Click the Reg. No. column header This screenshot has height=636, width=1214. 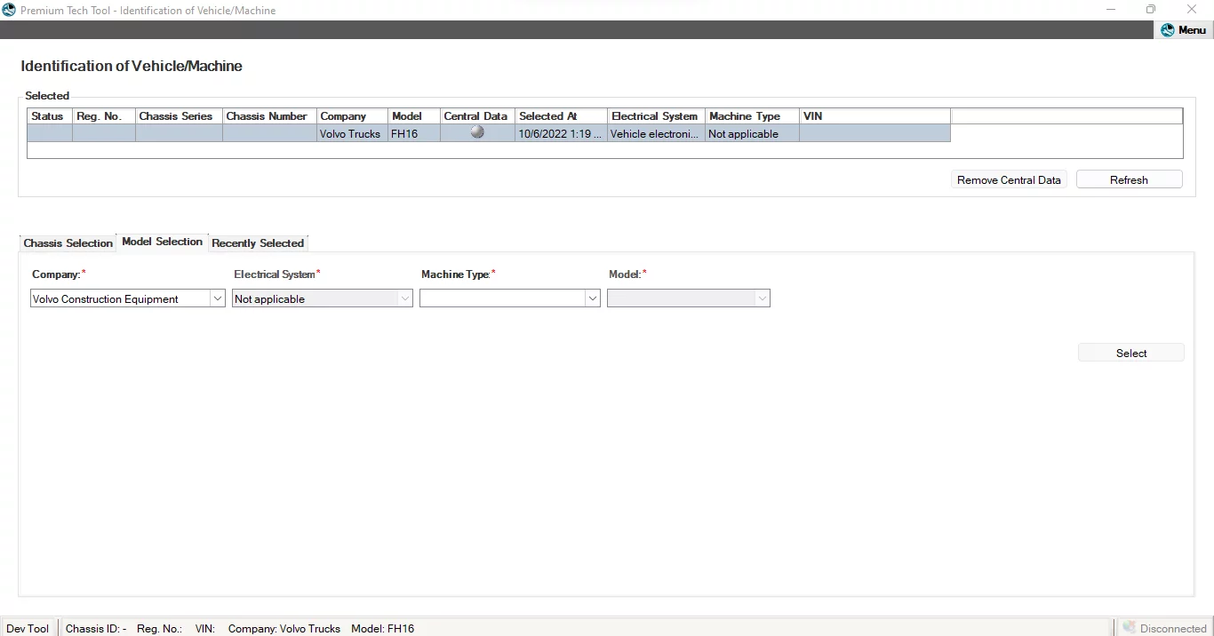pos(103,115)
